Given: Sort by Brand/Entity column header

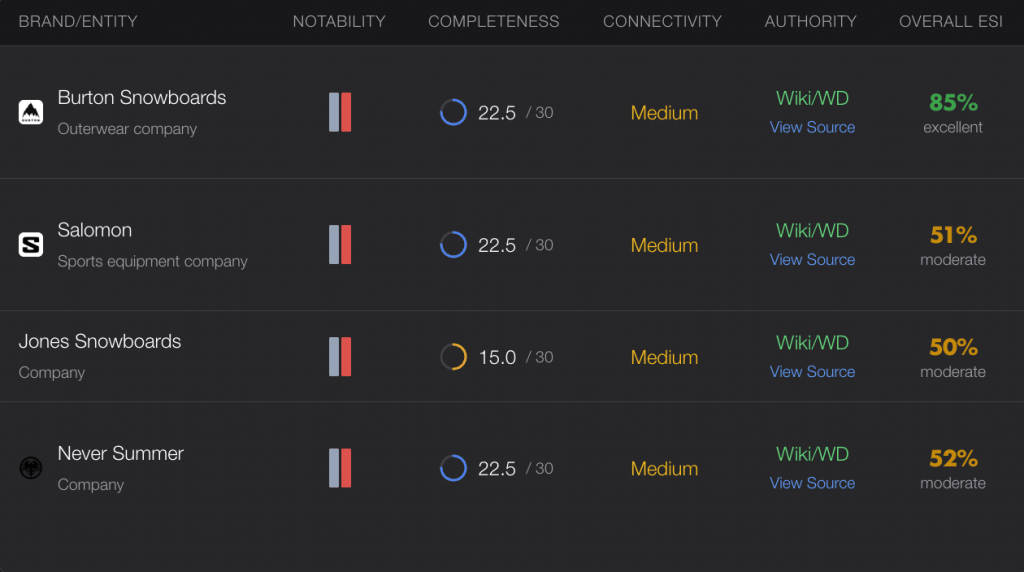Looking at the screenshot, I should pyautogui.click(x=78, y=21).
